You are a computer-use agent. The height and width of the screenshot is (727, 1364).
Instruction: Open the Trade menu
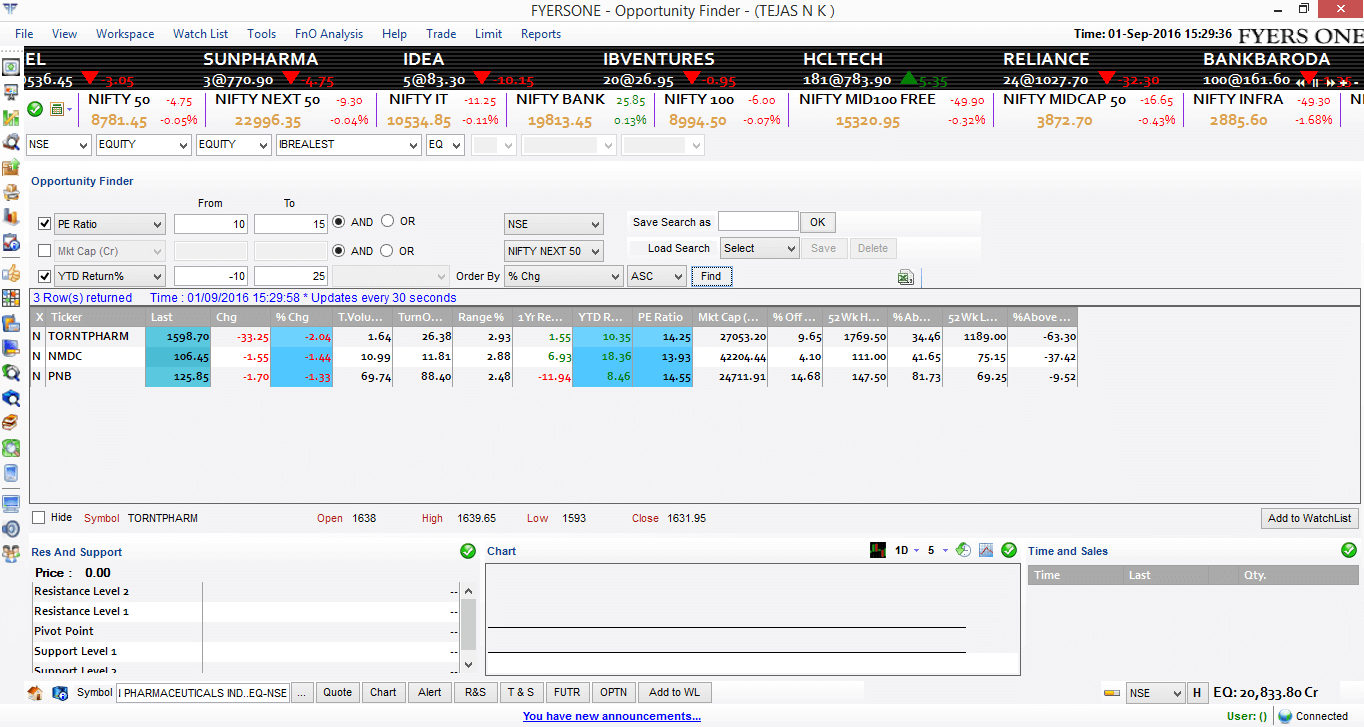[441, 34]
